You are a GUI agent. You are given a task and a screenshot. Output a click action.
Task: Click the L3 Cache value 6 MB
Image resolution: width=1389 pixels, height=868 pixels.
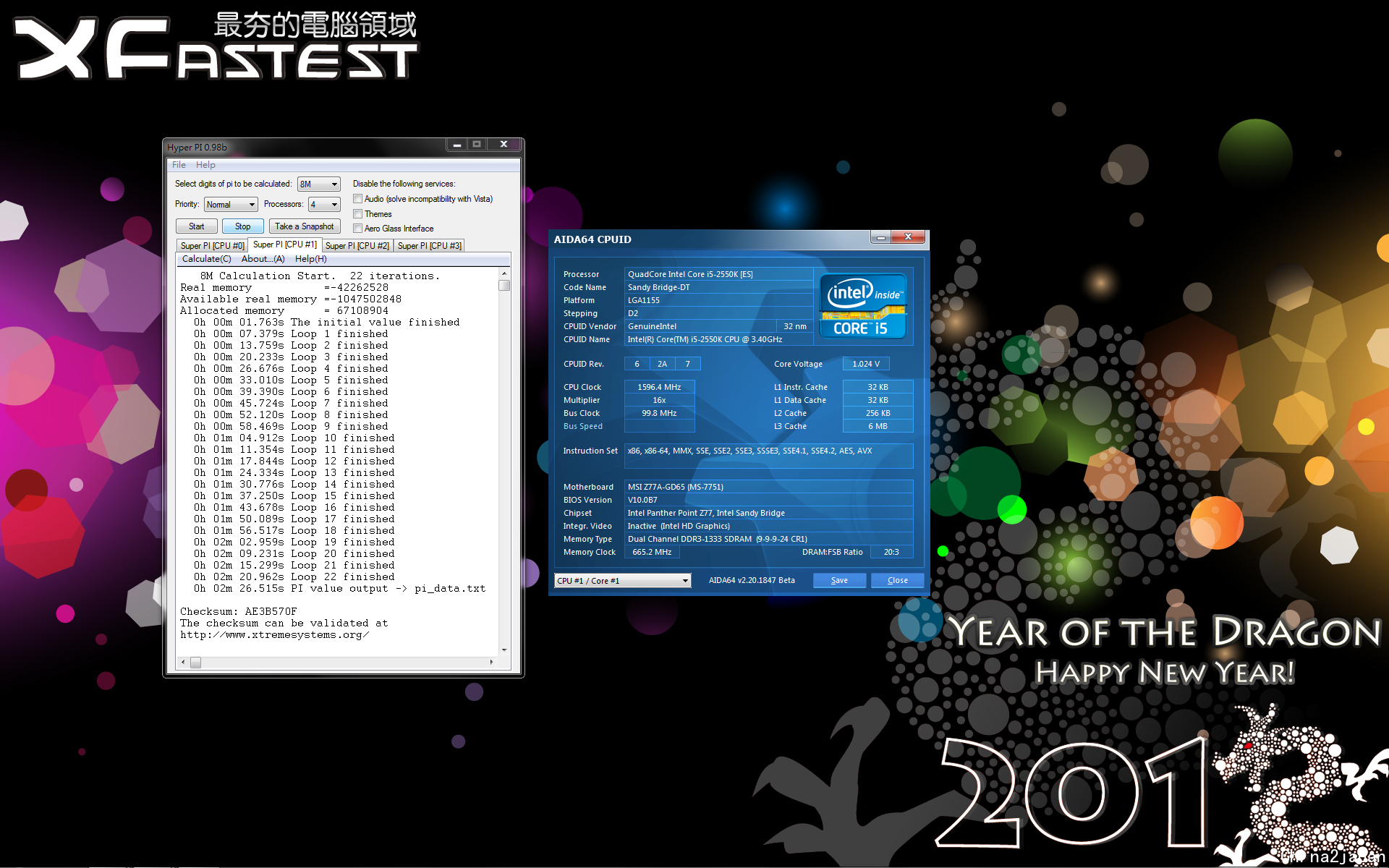tap(878, 426)
